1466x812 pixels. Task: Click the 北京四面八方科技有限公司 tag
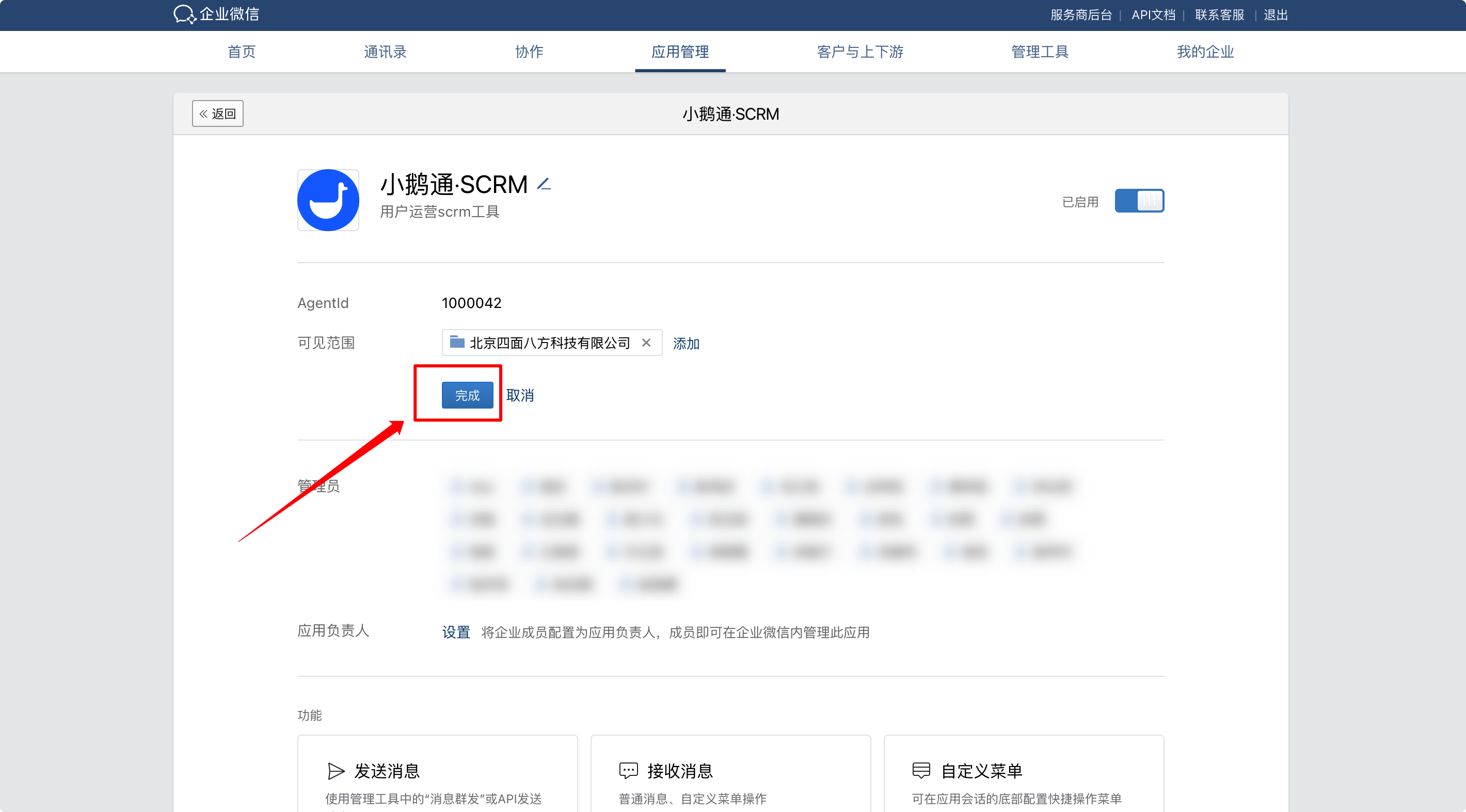point(552,343)
